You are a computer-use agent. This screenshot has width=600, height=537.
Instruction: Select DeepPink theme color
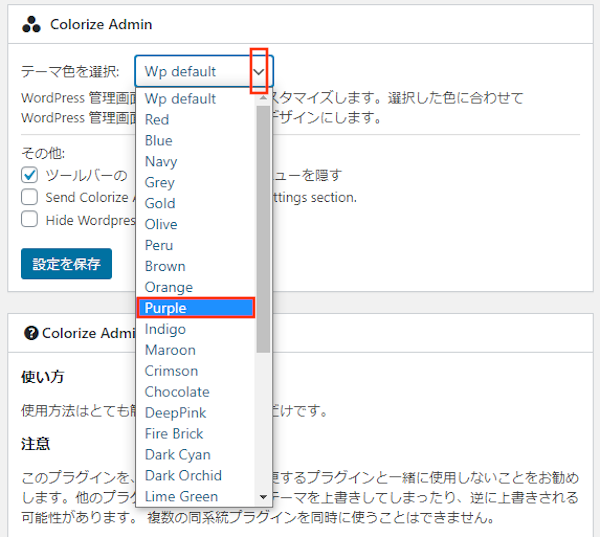(196, 413)
